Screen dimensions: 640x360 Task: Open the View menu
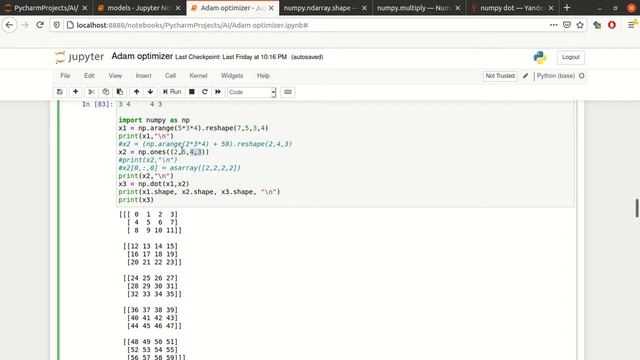click(115, 76)
